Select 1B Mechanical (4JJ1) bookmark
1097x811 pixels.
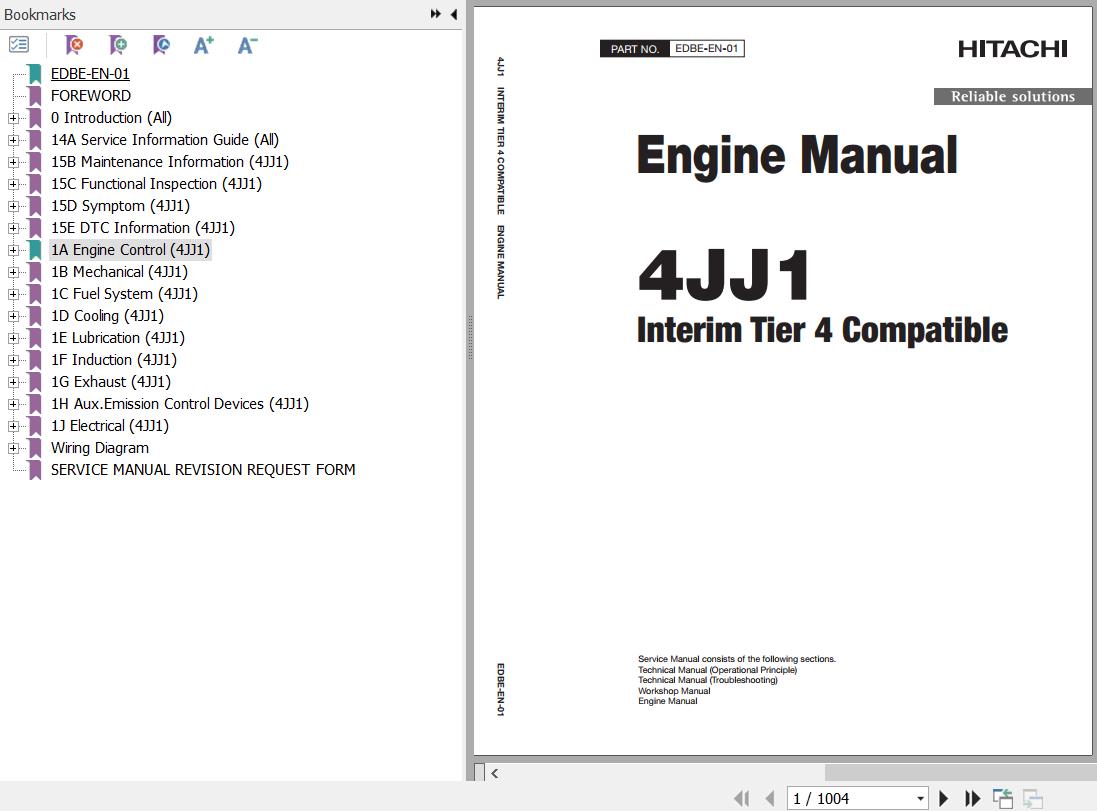click(120, 271)
